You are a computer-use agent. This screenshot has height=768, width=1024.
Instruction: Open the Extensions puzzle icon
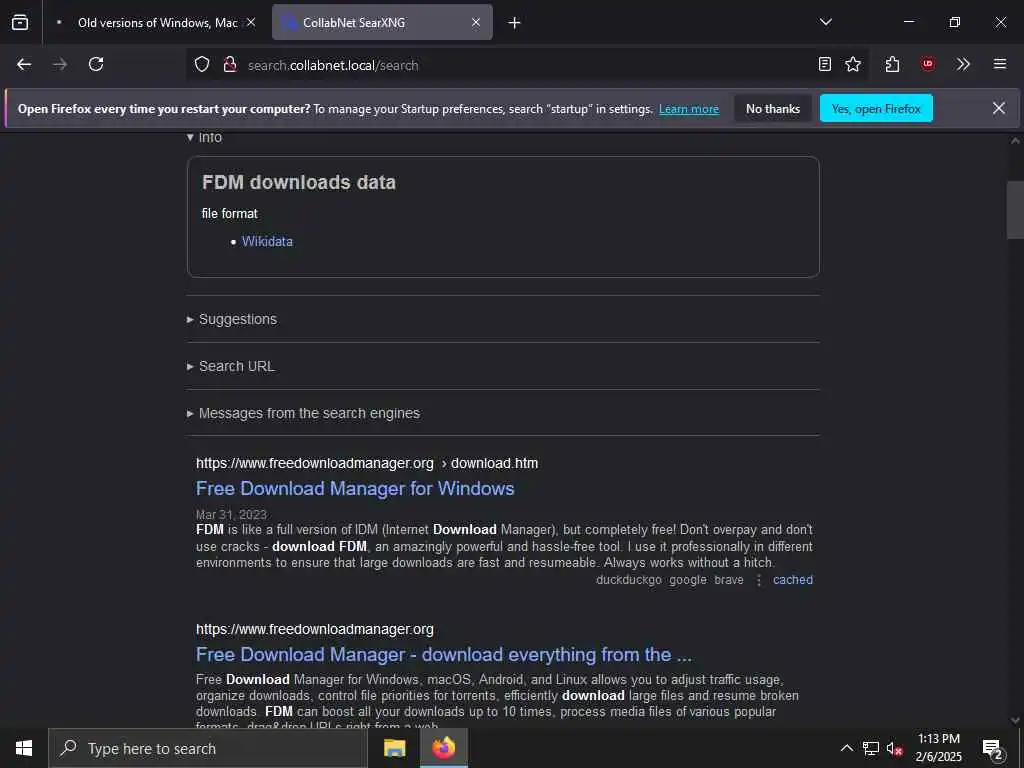pos(892,64)
